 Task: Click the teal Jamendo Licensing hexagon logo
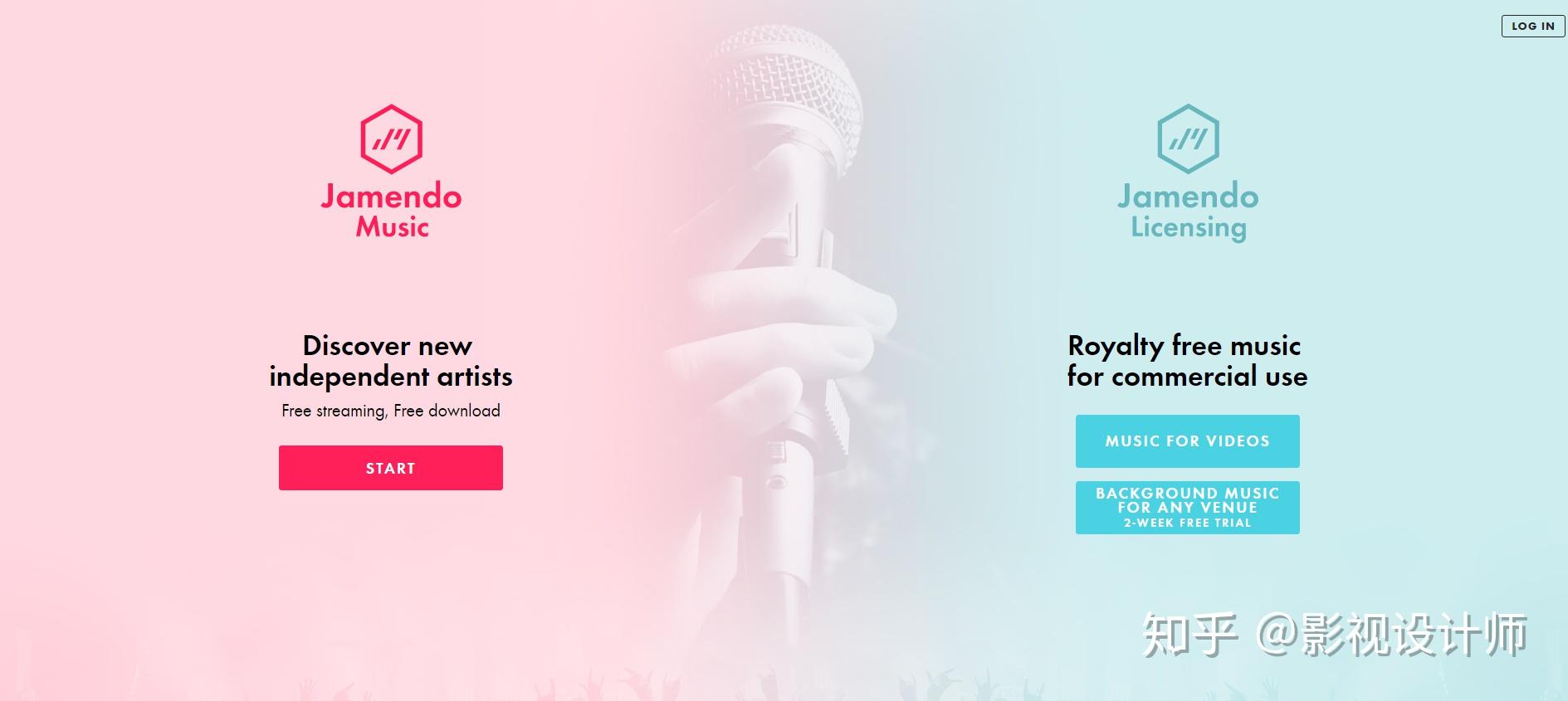tap(1188, 139)
